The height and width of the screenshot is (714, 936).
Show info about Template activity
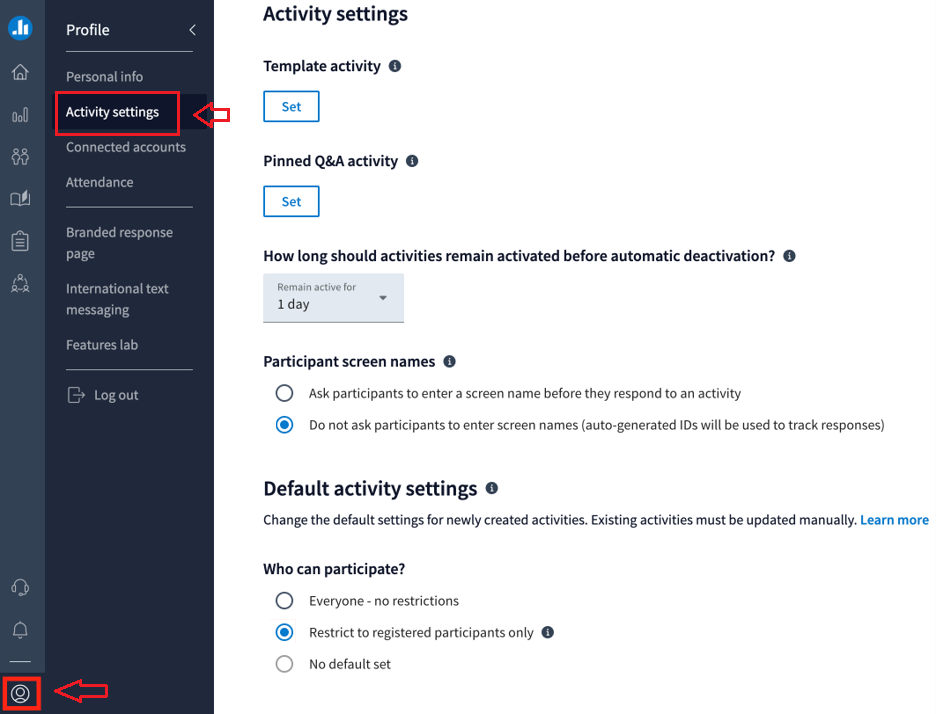coord(395,66)
